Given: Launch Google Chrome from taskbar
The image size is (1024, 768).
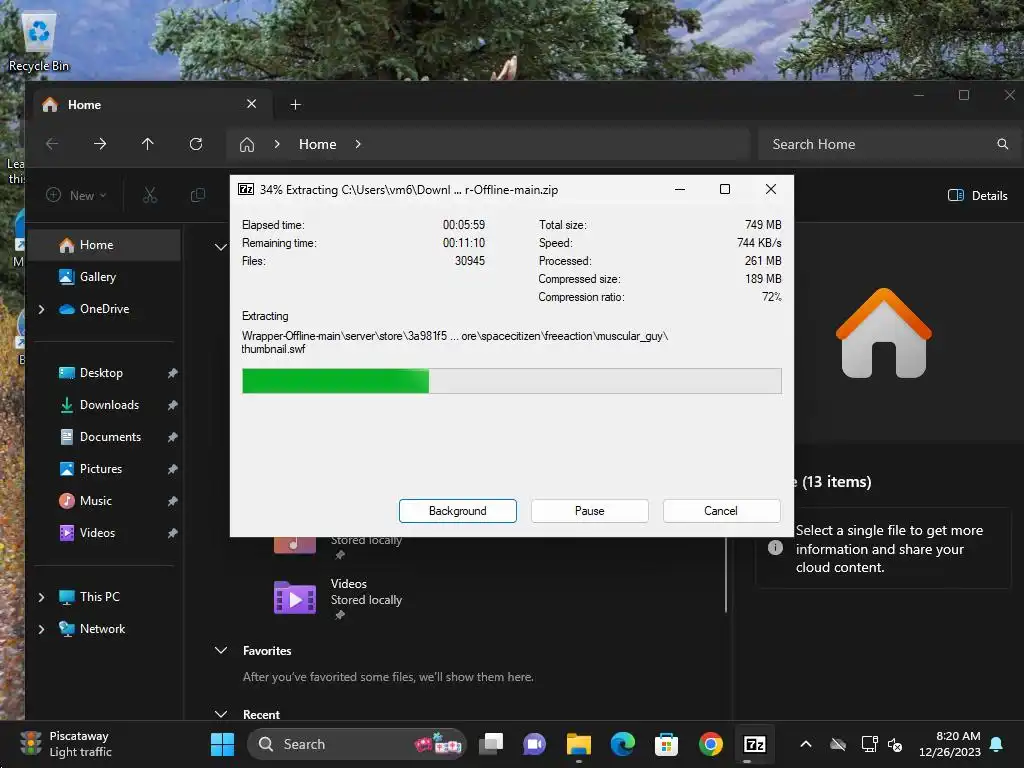Looking at the screenshot, I should coord(711,744).
